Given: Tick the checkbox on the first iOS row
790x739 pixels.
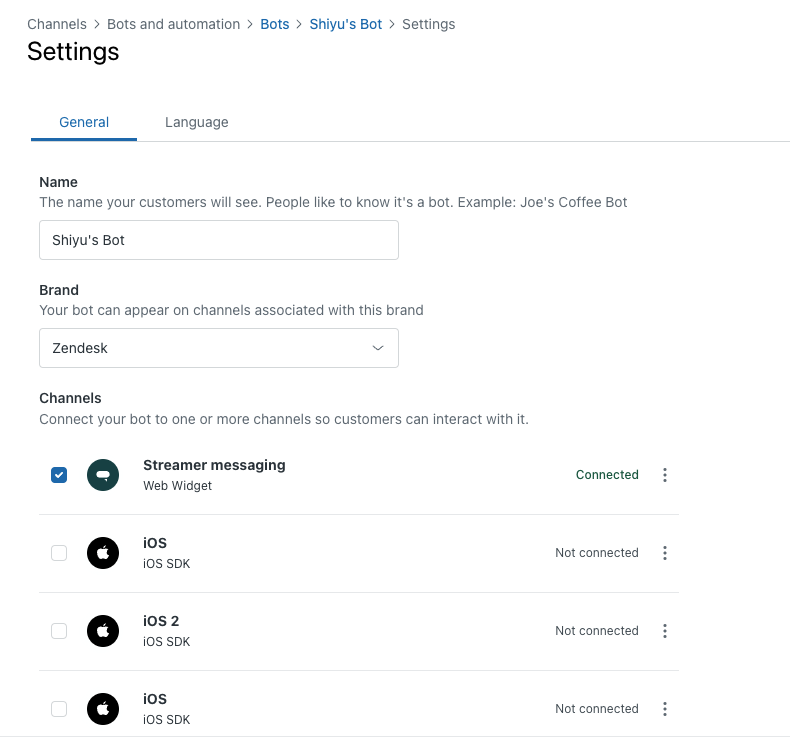Looking at the screenshot, I should click(59, 553).
